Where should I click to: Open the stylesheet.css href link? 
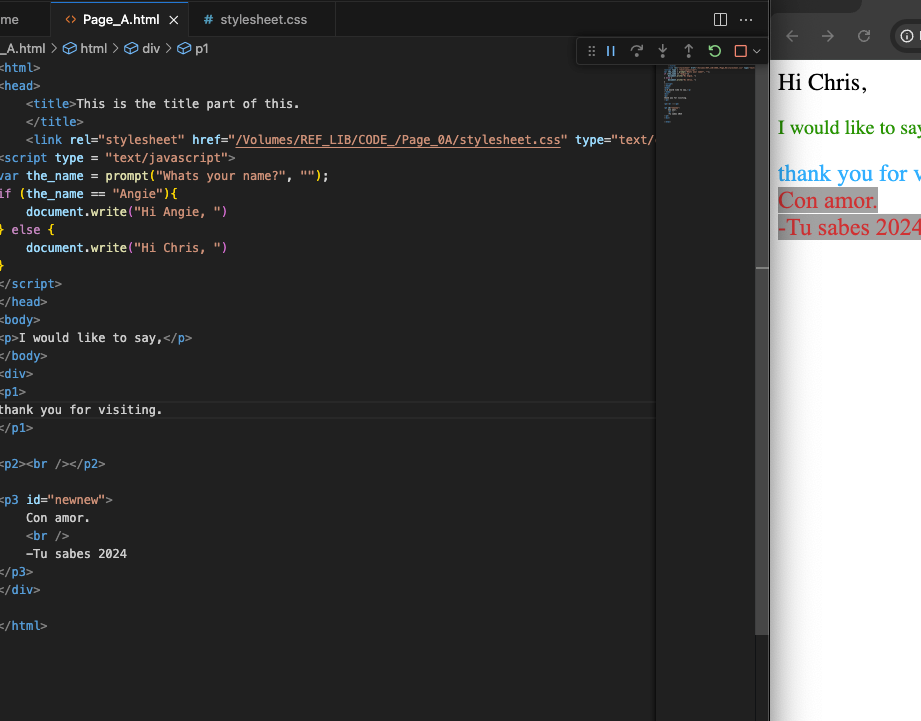(398, 140)
